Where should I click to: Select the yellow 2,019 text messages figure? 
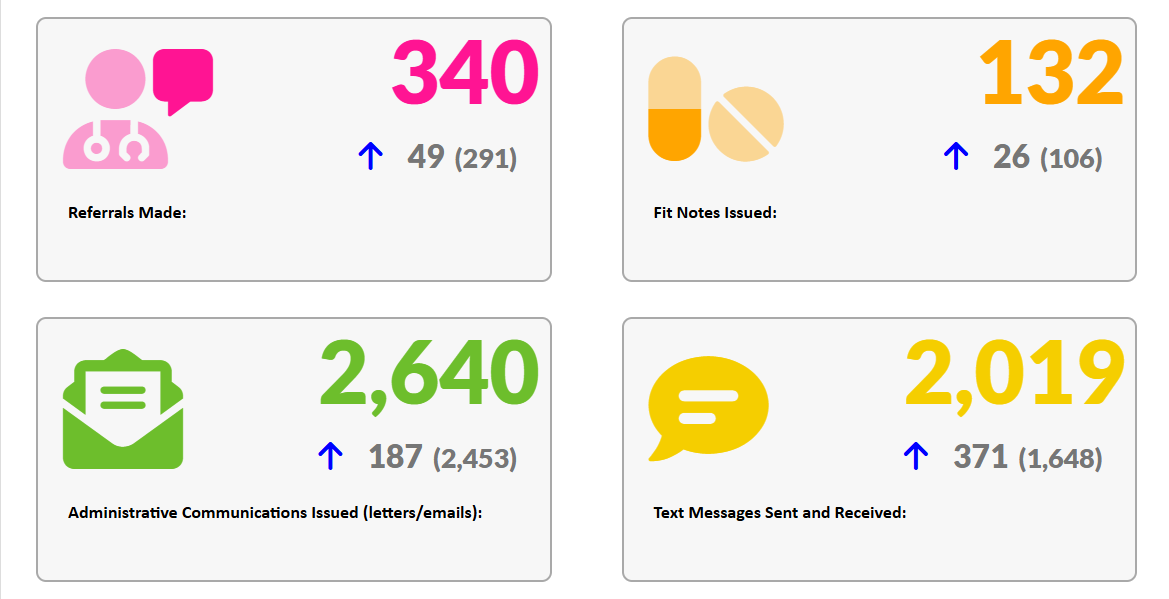point(1015,374)
